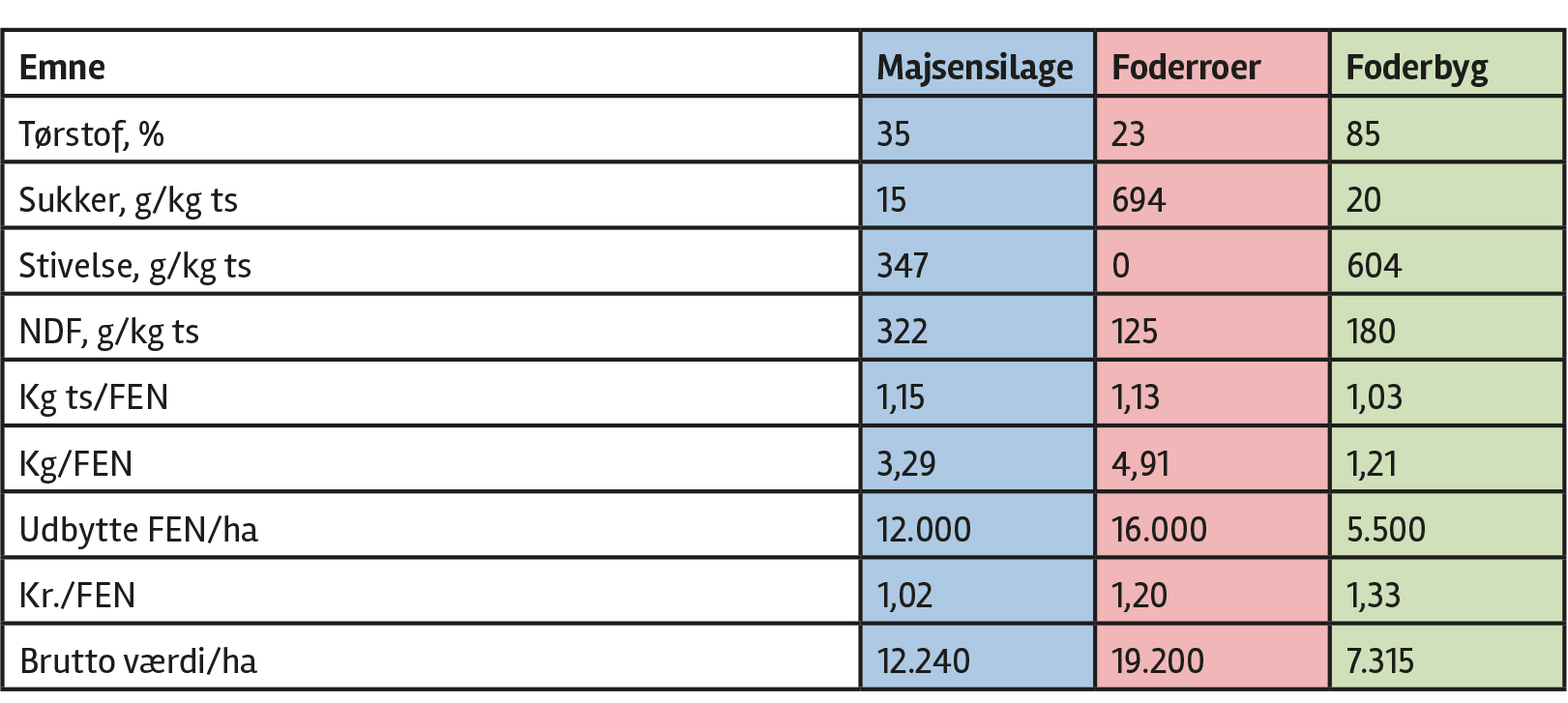Click the Tørstof, % row label
The height and width of the screenshot is (703, 1568).
coord(92,133)
